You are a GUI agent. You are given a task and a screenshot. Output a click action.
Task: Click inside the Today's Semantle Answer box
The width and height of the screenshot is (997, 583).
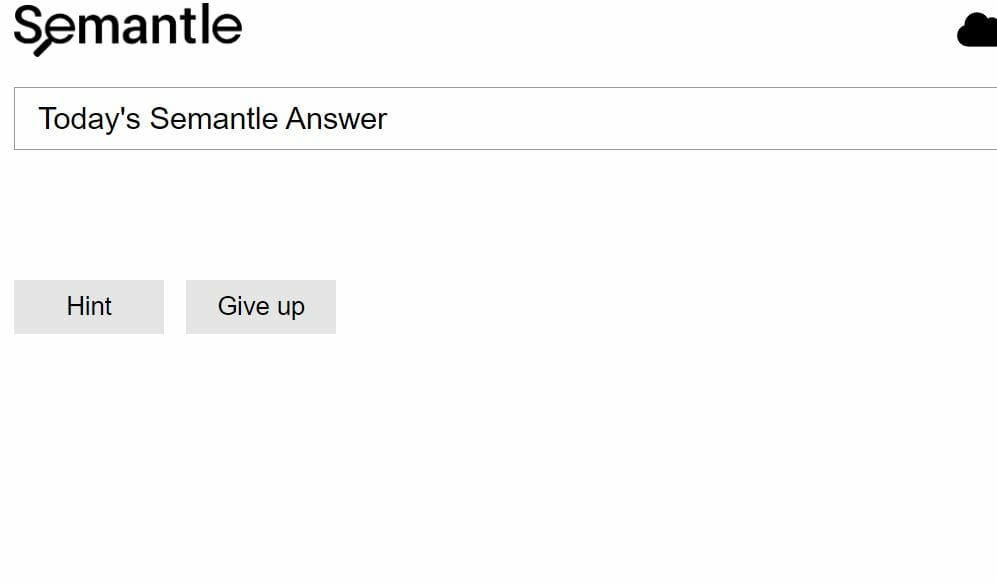tap(505, 119)
